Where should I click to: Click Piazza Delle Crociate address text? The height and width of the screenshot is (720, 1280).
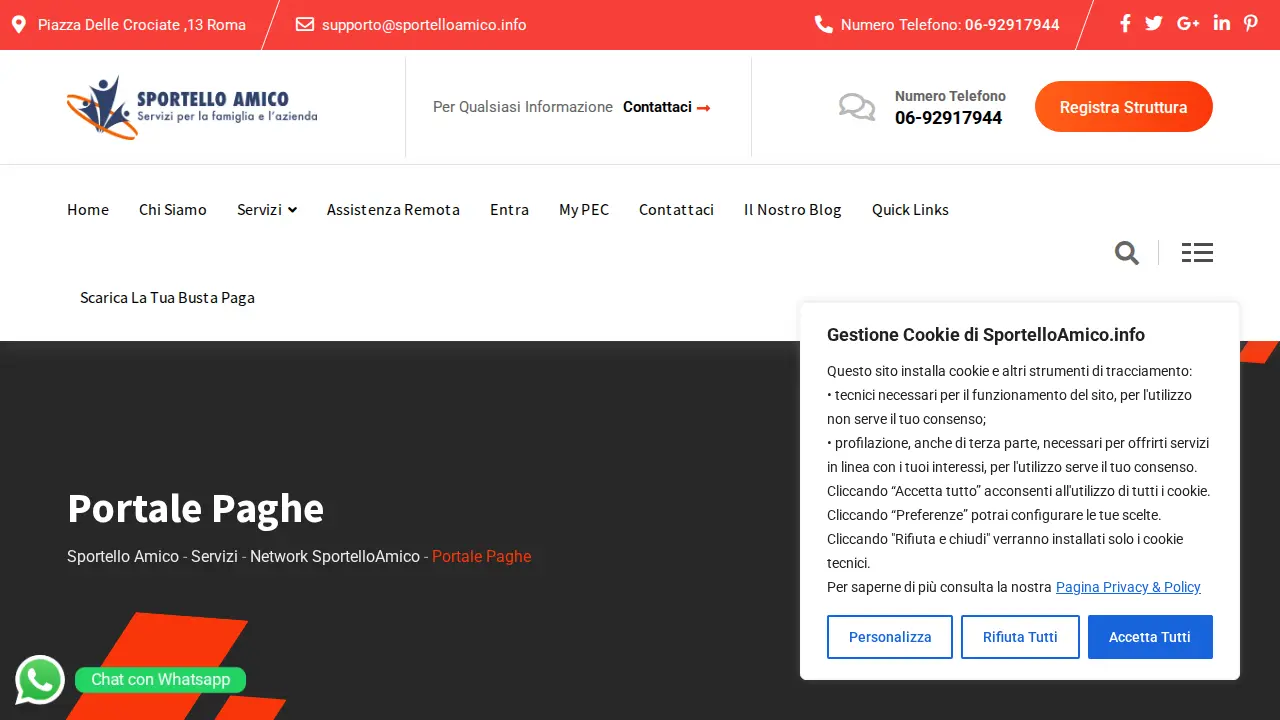(x=142, y=25)
